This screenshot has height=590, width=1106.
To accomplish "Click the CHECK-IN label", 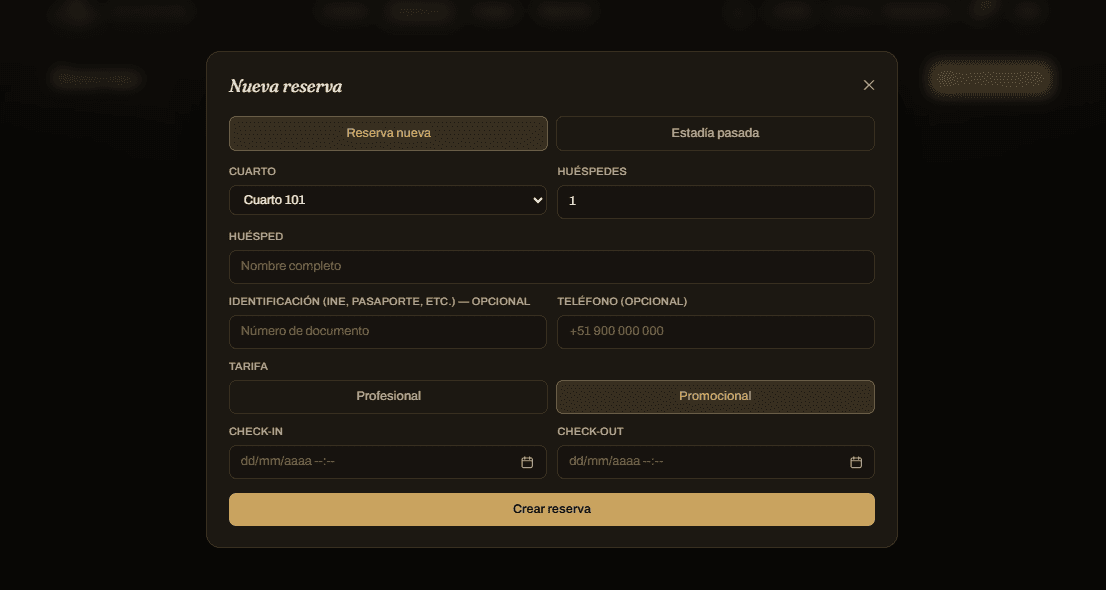I will [x=256, y=432].
